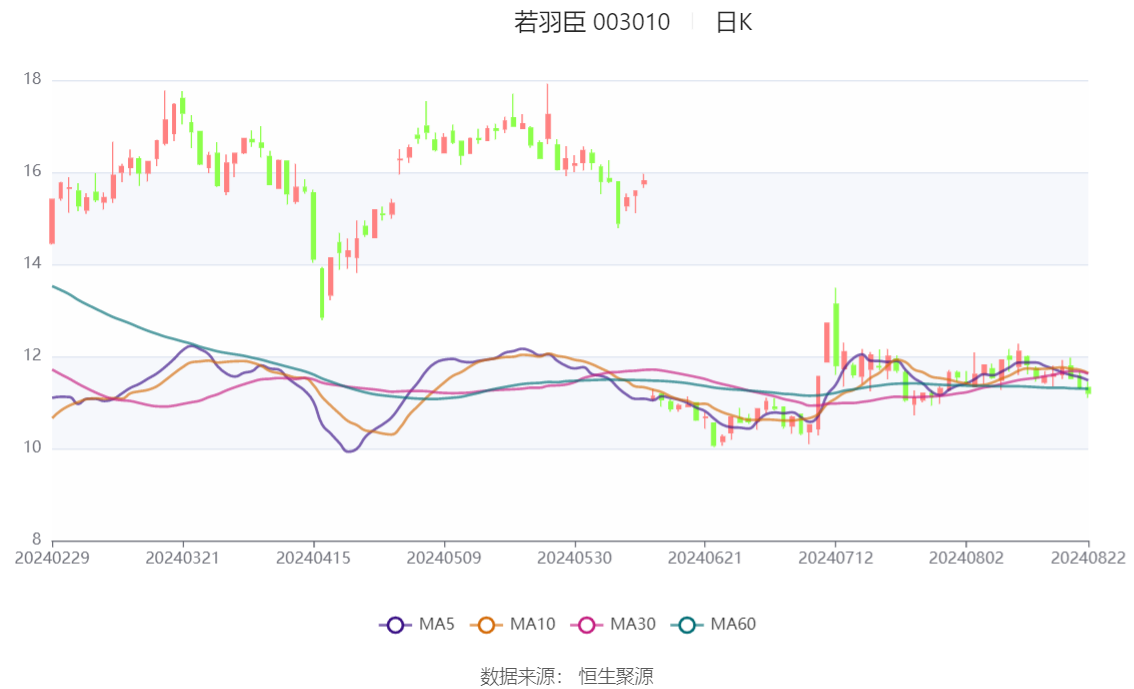Toggle the MA60 teal legend circle icon
This screenshot has width=1134, height=689.
(x=687, y=625)
